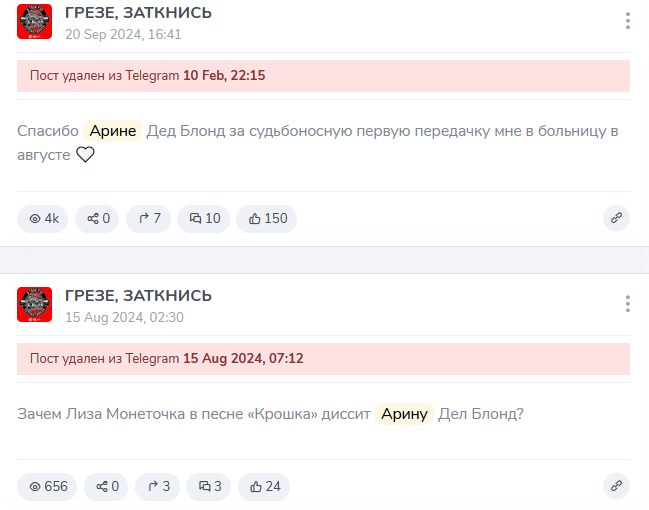Open comments counter showing 3
The width and height of the screenshot is (649, 510).
click(209, 486)
